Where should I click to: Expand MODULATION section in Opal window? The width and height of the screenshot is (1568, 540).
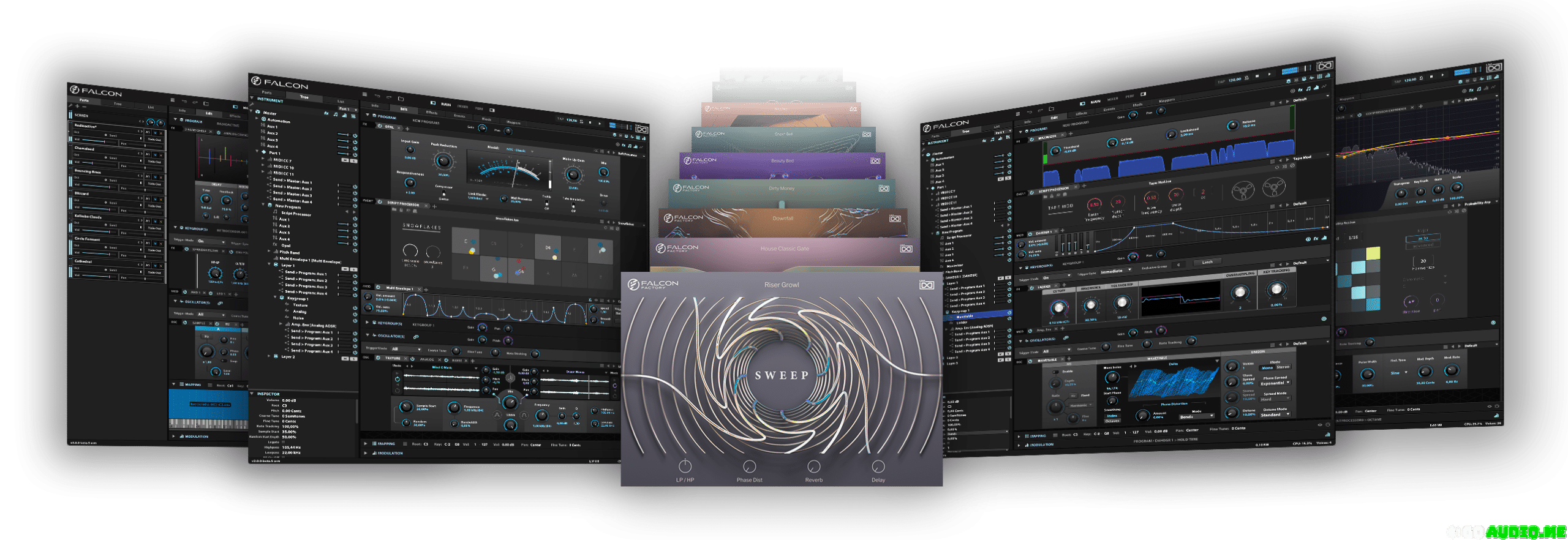[365, 453]
